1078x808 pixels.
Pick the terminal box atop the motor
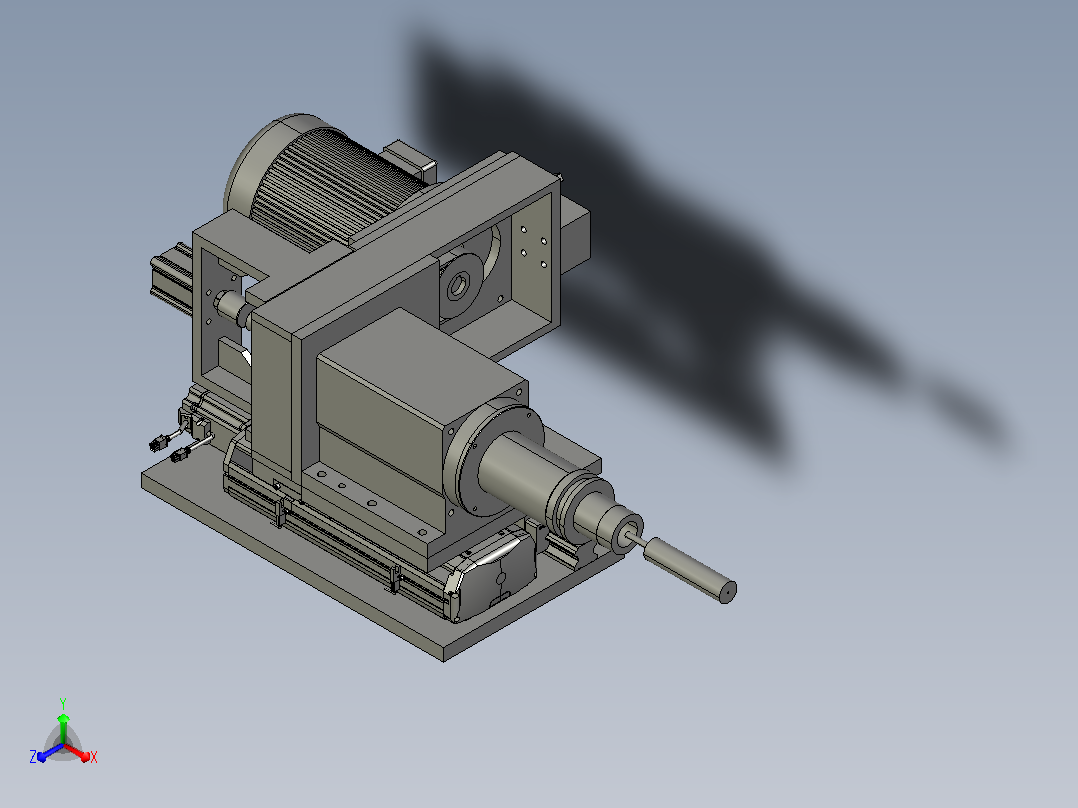coord(410,161)
